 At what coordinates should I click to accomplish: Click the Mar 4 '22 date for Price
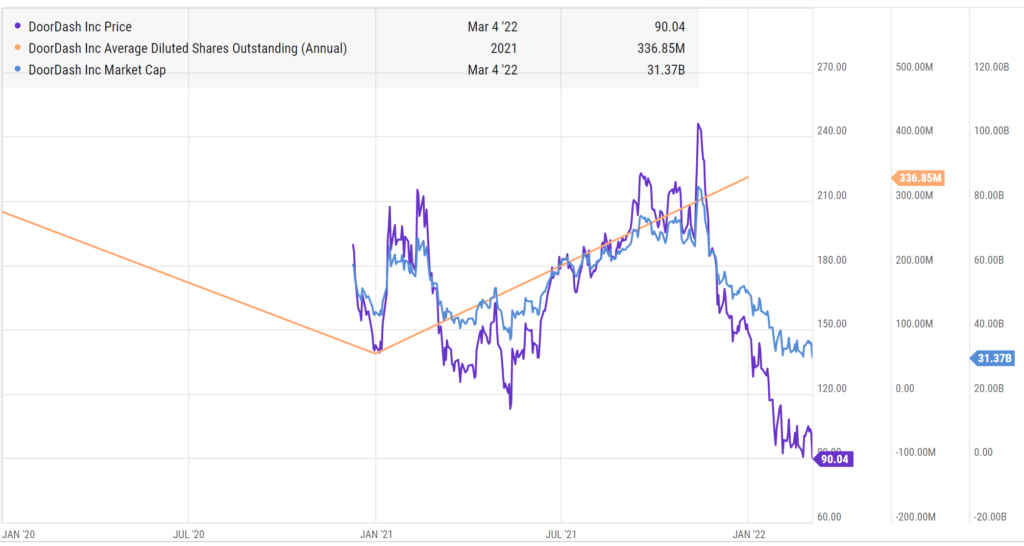point(492,27)
